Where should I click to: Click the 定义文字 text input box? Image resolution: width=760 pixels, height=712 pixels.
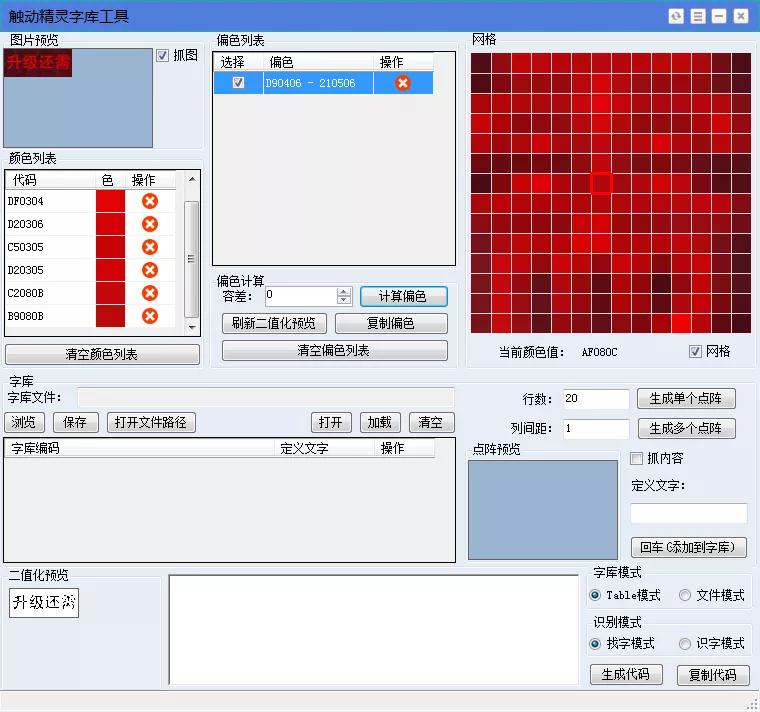(689, 513)
